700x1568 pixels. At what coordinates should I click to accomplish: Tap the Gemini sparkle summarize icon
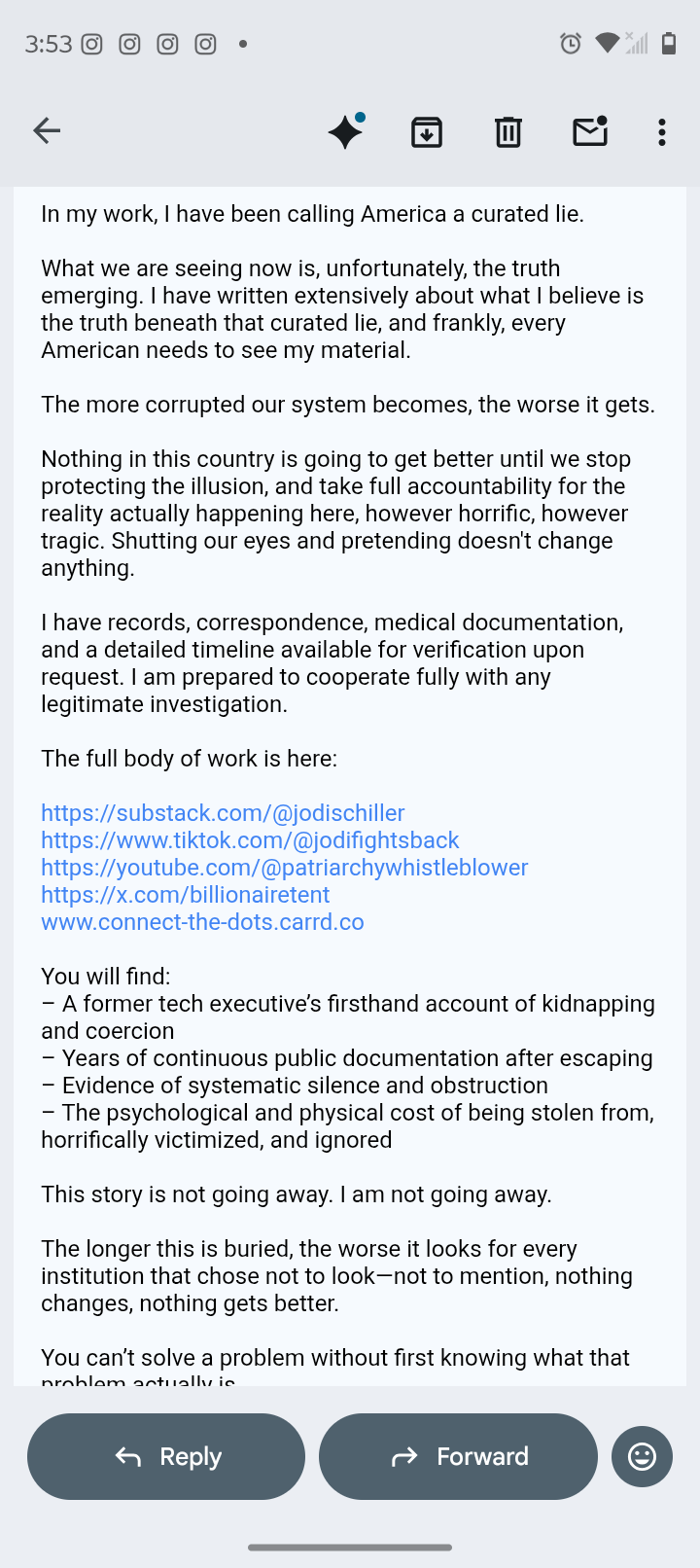(346, 131)
